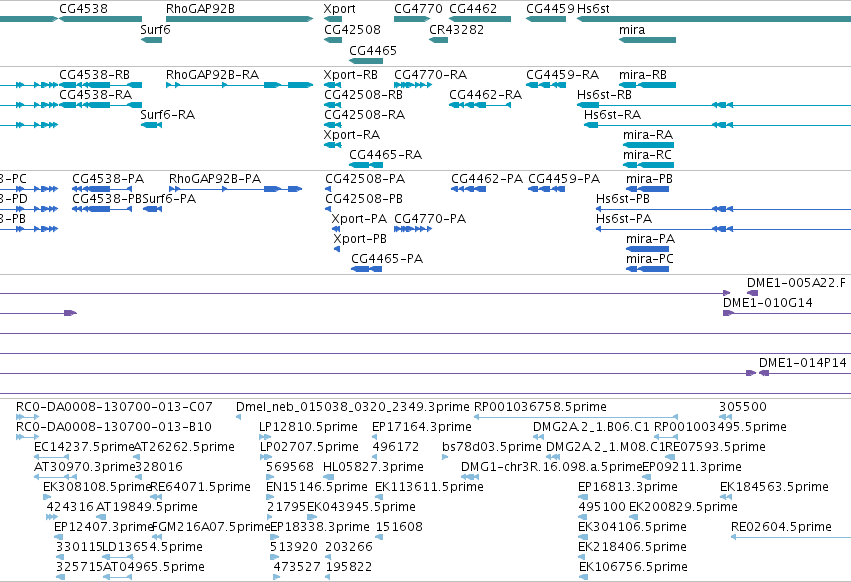This screenshot has width=851, height=582.
Task: Click EST EK106756.5prime
Action: [633, 567]
